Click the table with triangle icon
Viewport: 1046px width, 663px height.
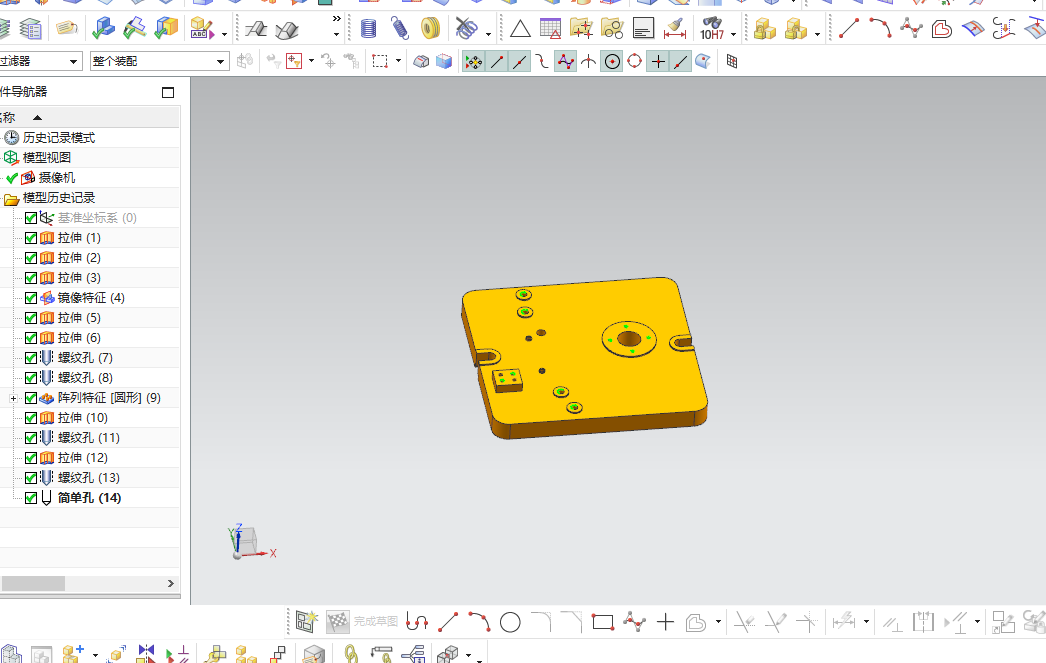click(x=550, y=29)
